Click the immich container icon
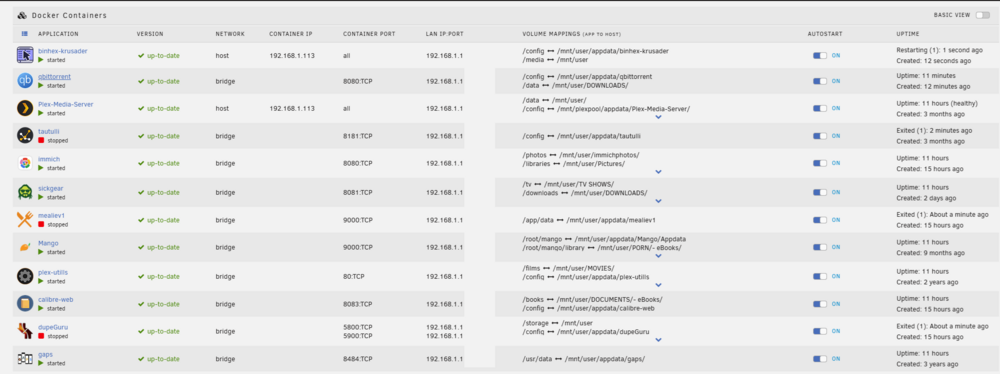This screenshot has height=374, width=1000. click(25, 163)
